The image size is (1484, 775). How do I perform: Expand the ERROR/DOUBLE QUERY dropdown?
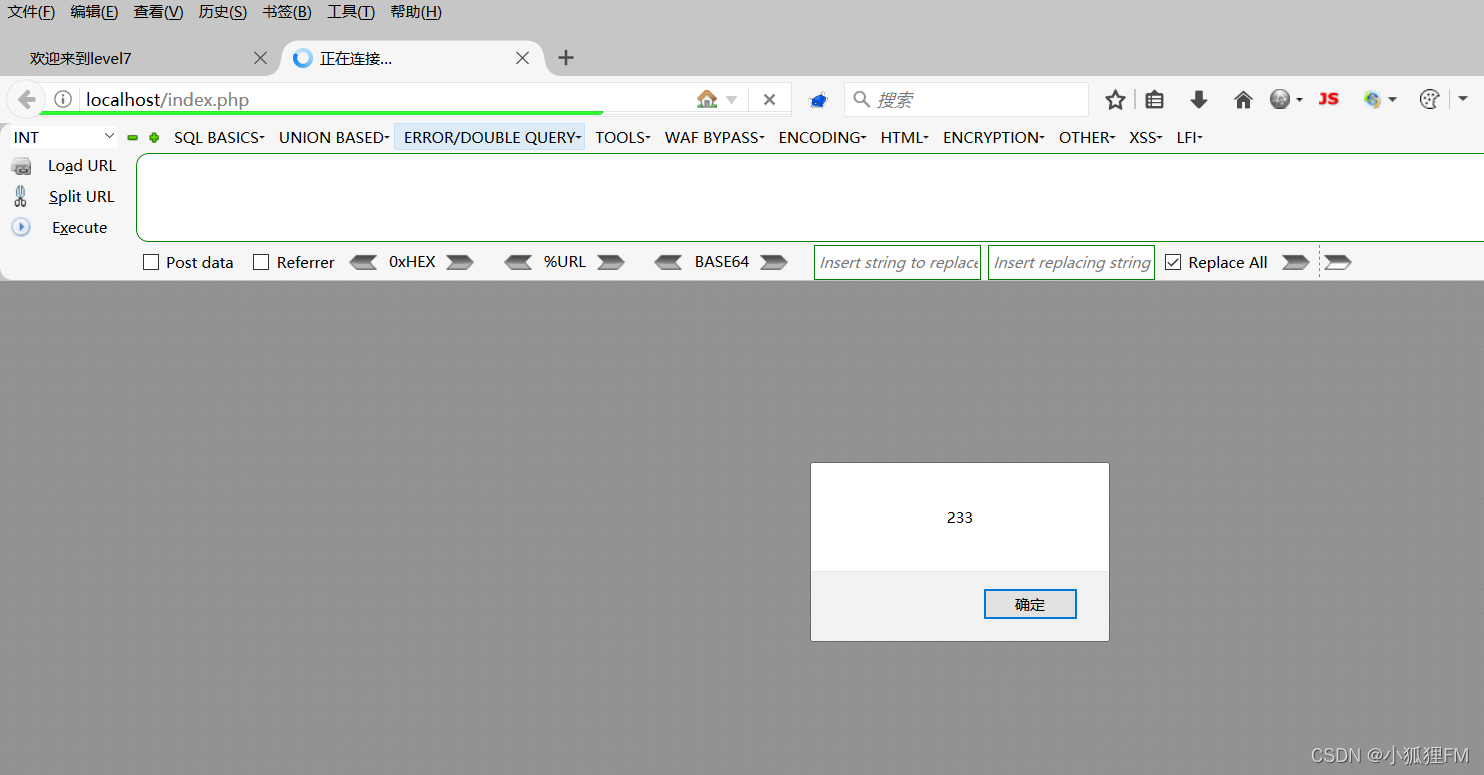click(492, 138)
